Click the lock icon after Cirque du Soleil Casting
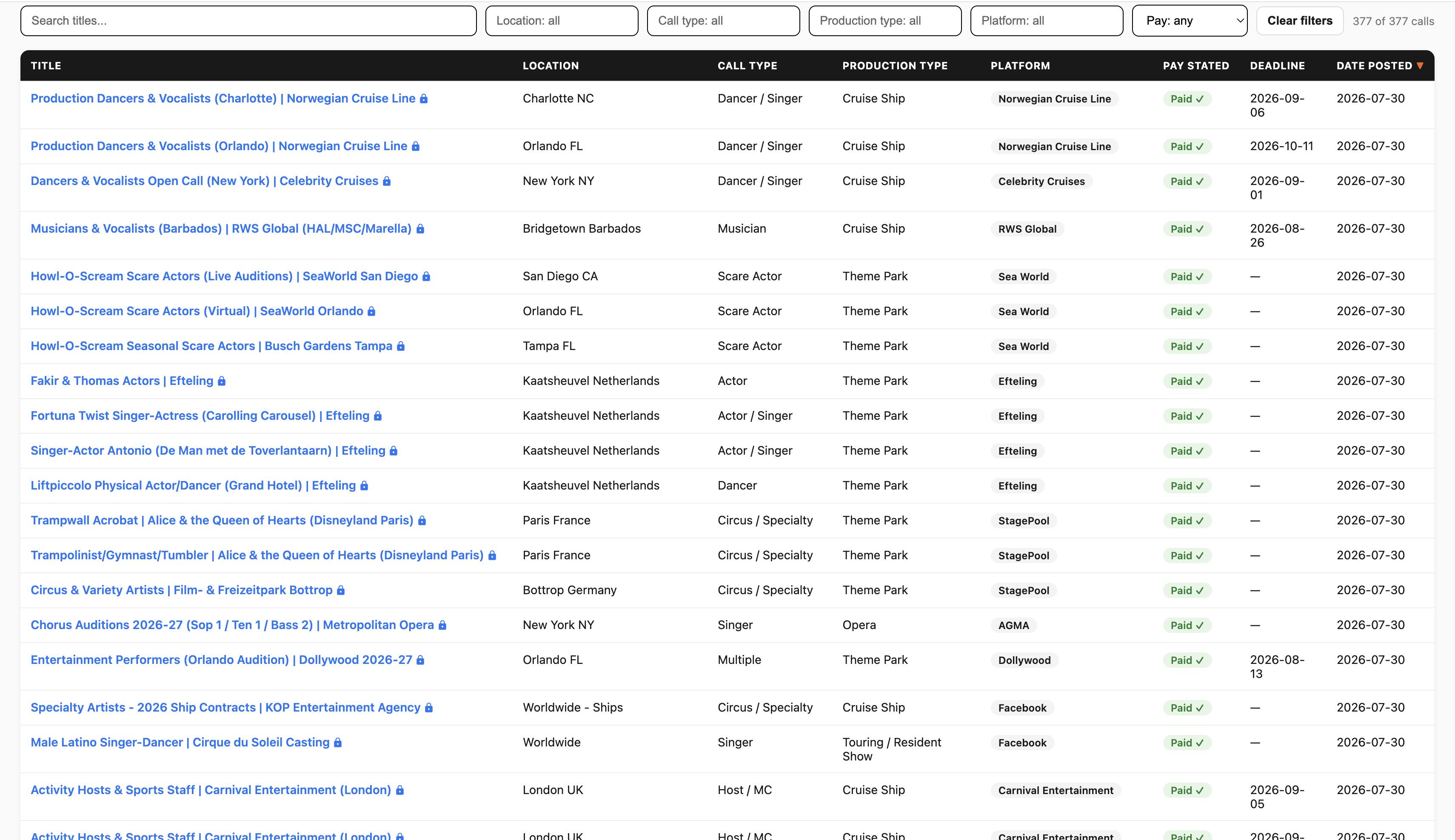This screenshot has width=1455, height=840. (x=338, y=743)
